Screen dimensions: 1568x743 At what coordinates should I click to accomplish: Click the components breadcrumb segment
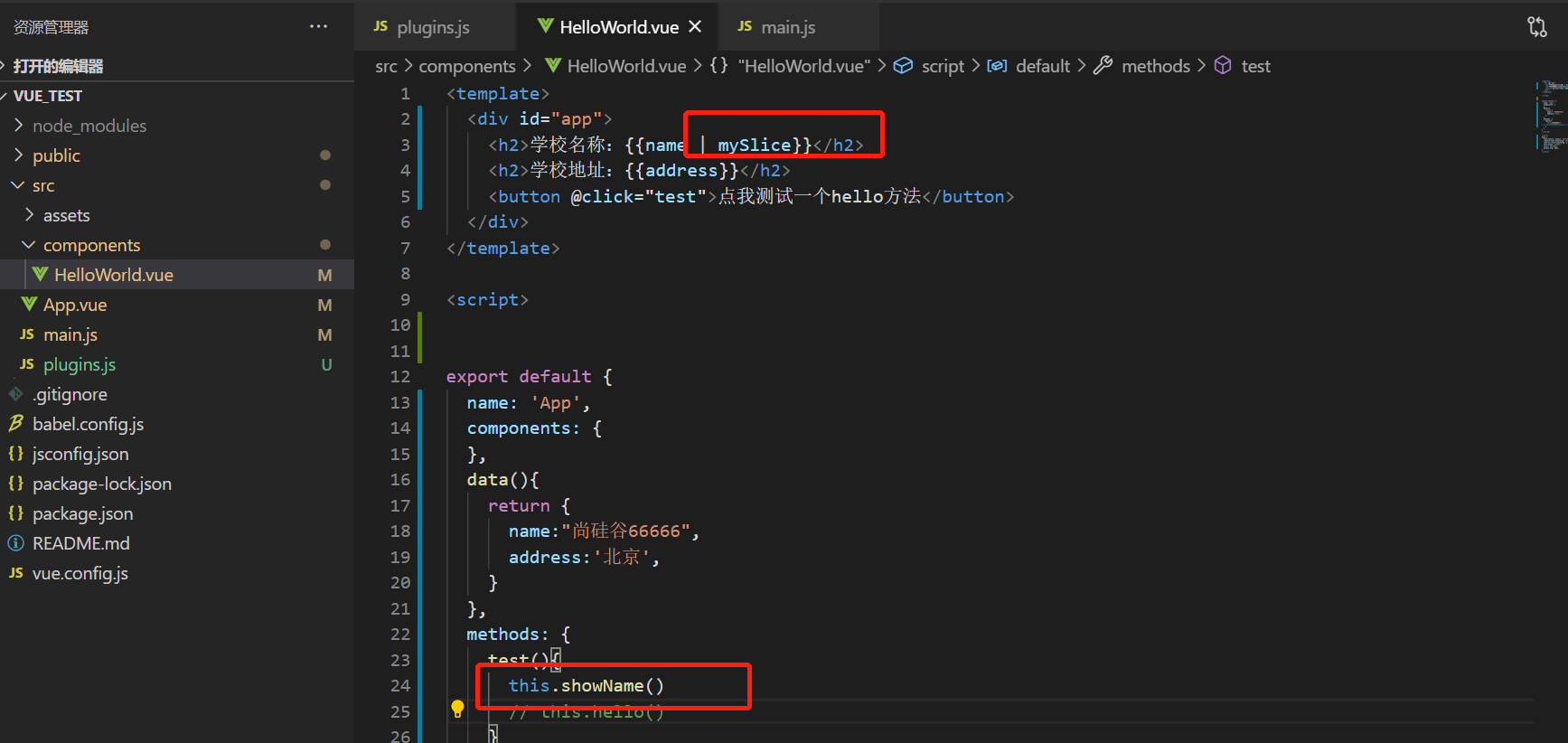tap(467, 66)
